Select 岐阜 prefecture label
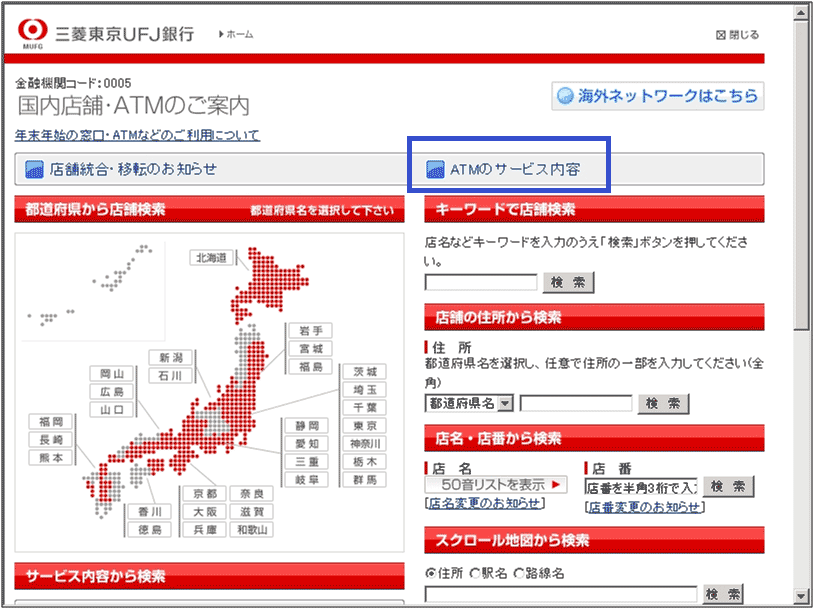The image size is (814, 609). (x=307, y=480)
